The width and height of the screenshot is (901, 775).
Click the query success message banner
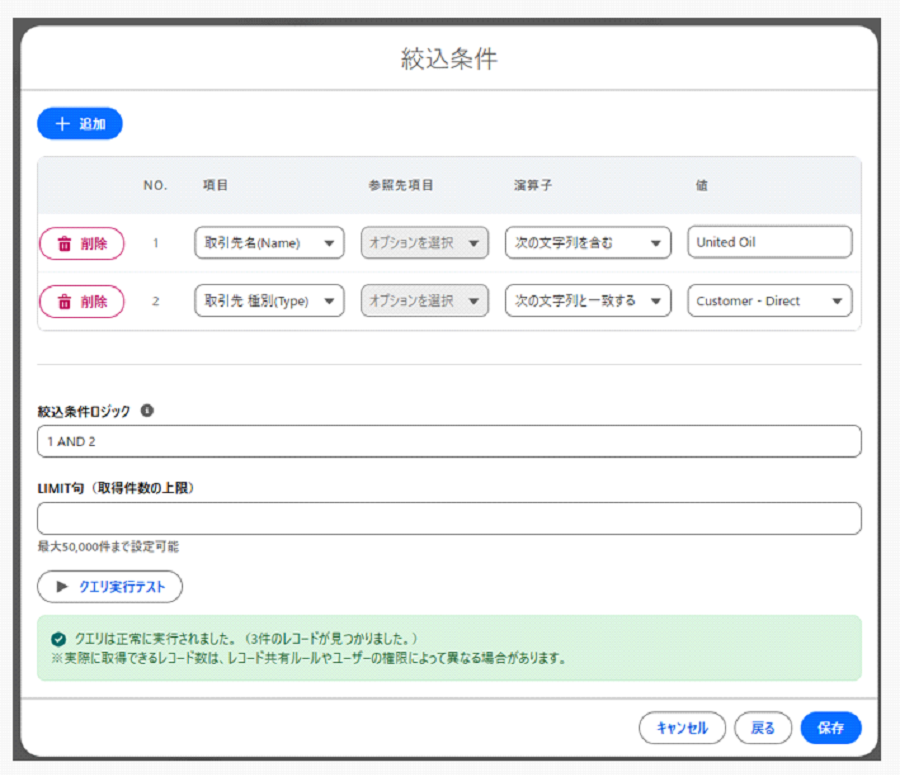click(x=449, y=648)
